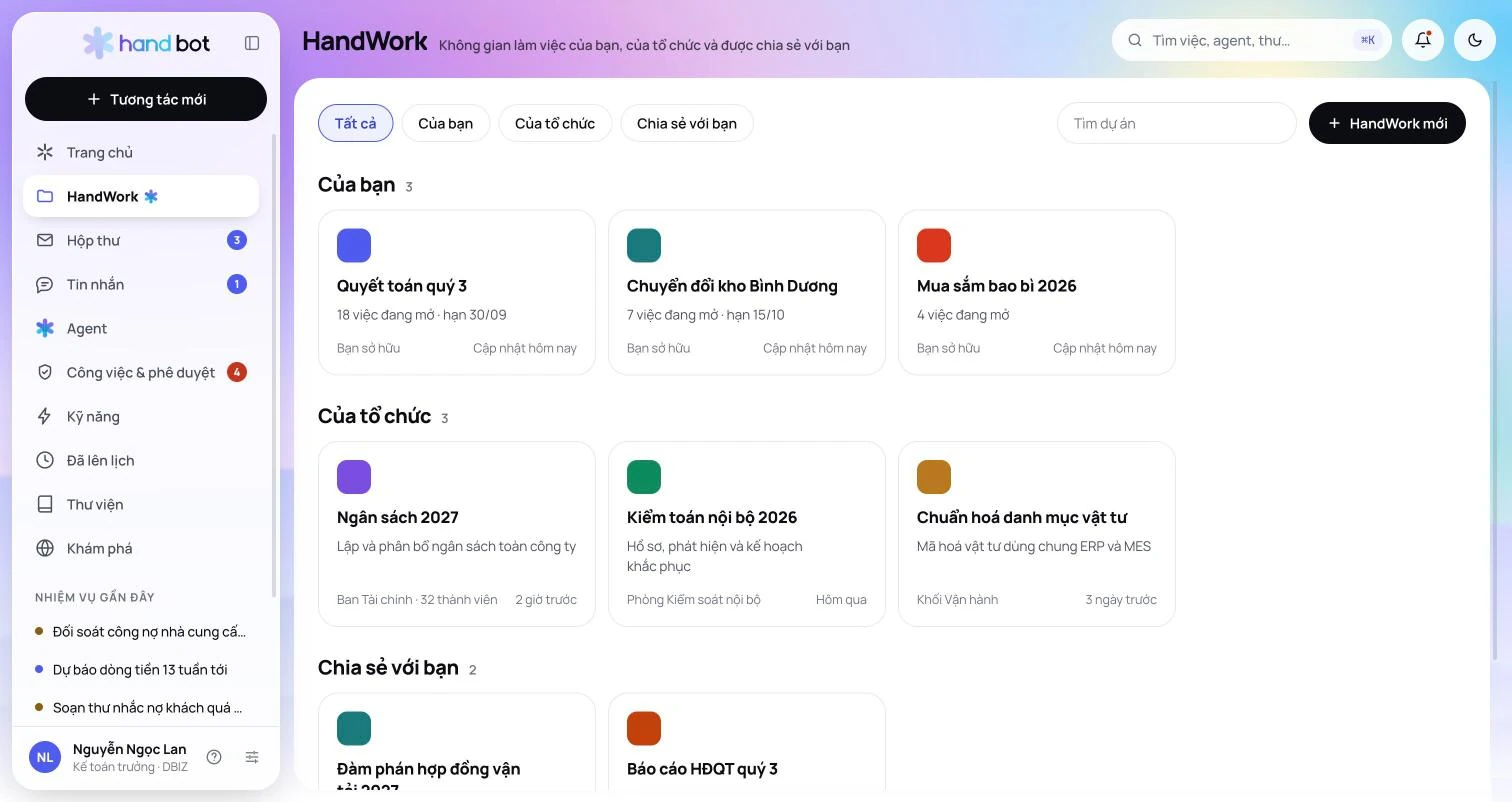Open the Ngân sách 2027 project card
The image size is (1512, 802).
[457, 534]
